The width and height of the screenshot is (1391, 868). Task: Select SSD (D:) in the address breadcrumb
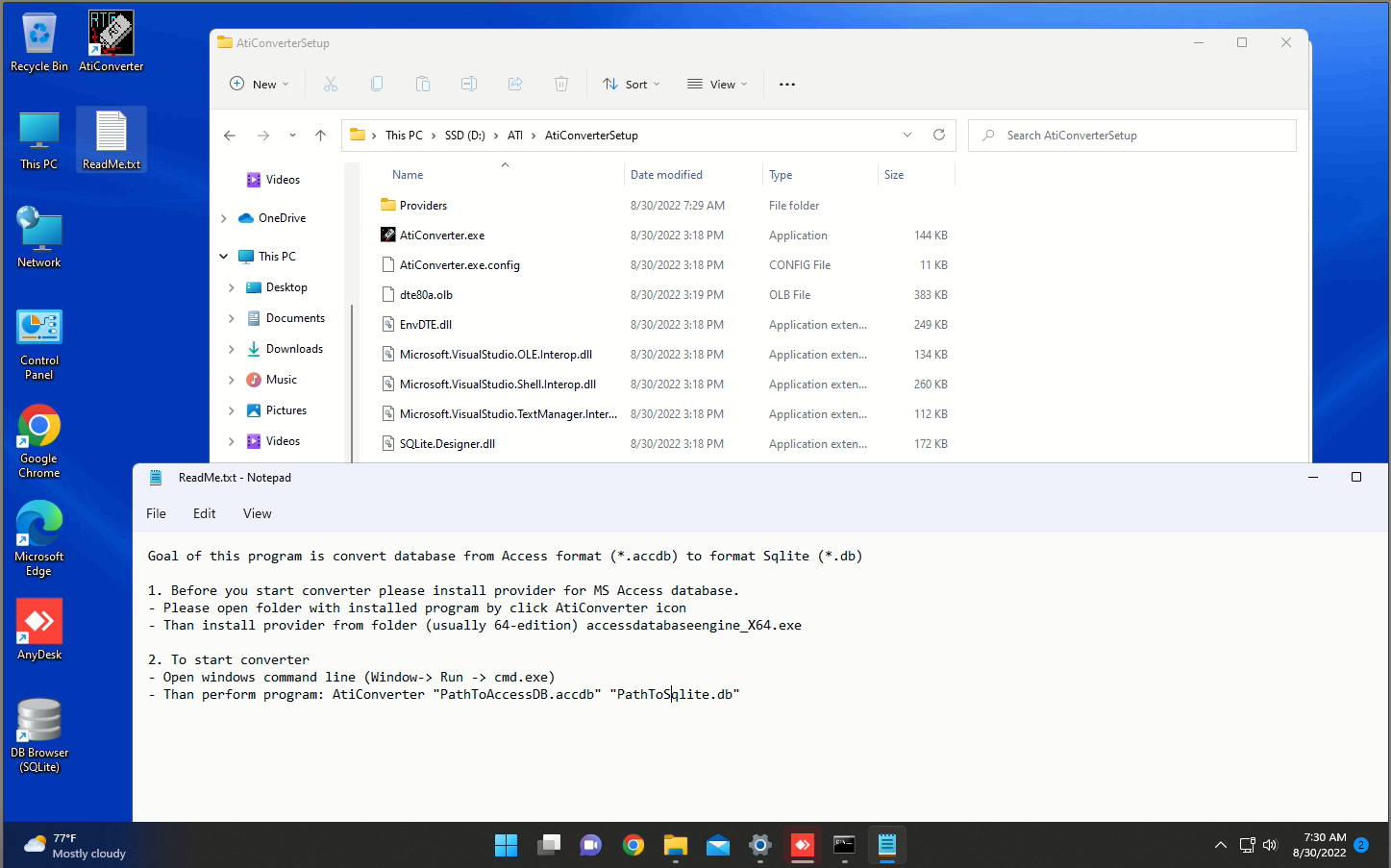(465, 136)
